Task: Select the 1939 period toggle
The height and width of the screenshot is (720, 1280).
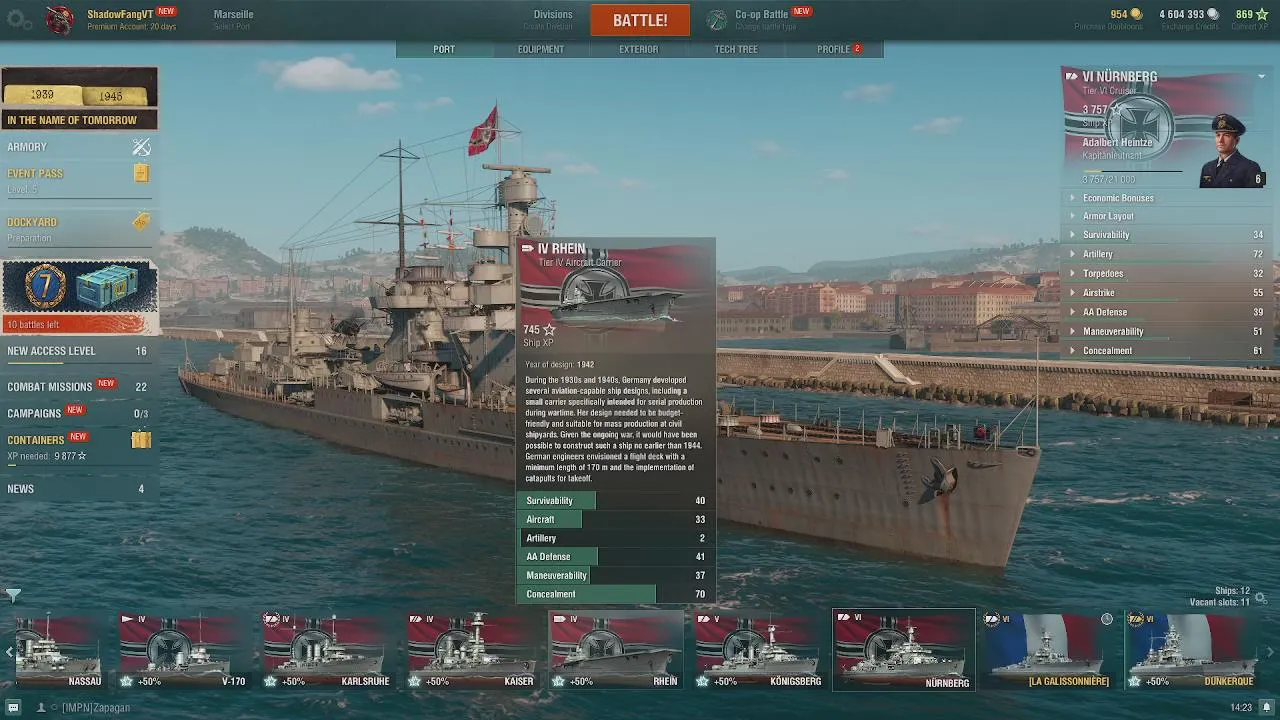Action: [x=42, y=94]
